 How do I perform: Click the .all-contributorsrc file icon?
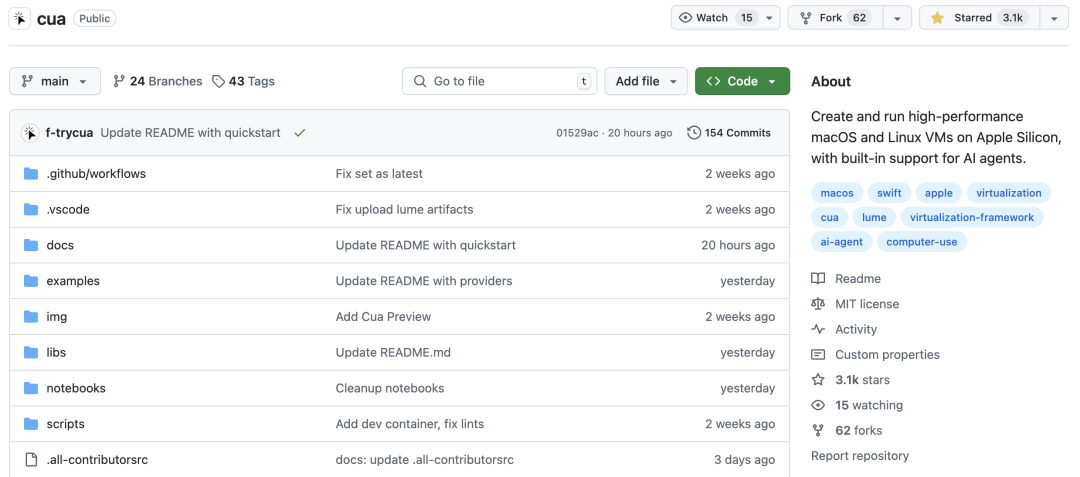click(x=30, y=460)
